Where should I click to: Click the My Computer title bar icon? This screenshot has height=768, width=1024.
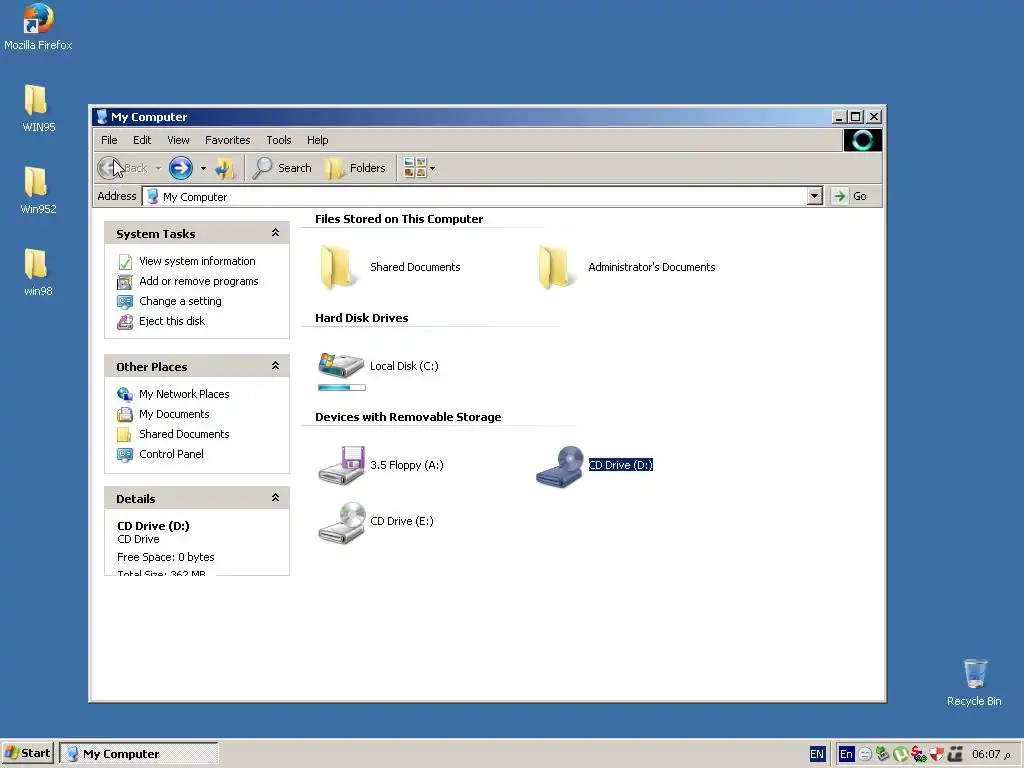[x=101, y=117]
